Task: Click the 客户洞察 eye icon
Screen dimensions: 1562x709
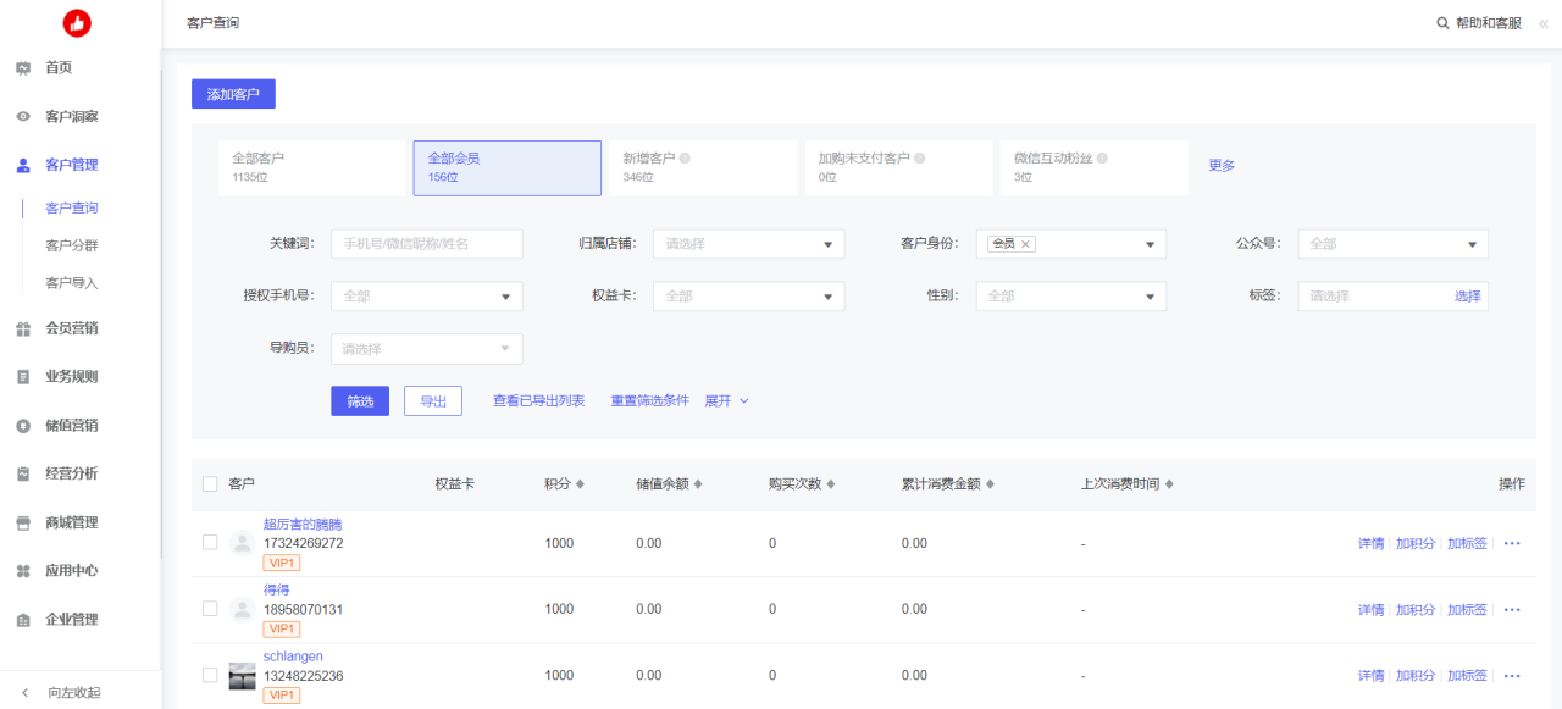Action: [x=24, y=117]
